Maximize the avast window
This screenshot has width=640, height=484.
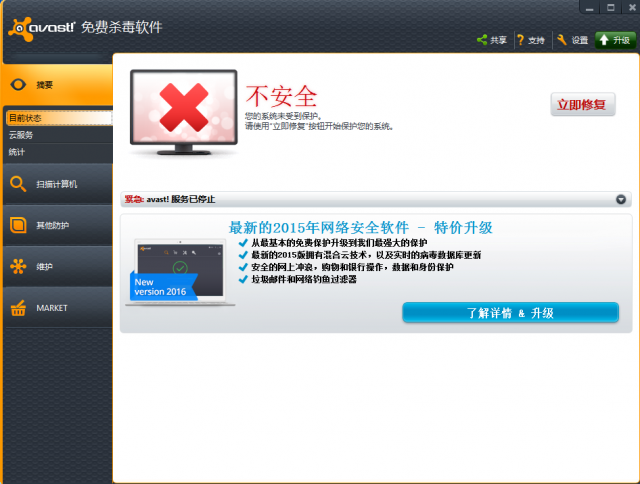pyautogui.click(x=610, y=7)
